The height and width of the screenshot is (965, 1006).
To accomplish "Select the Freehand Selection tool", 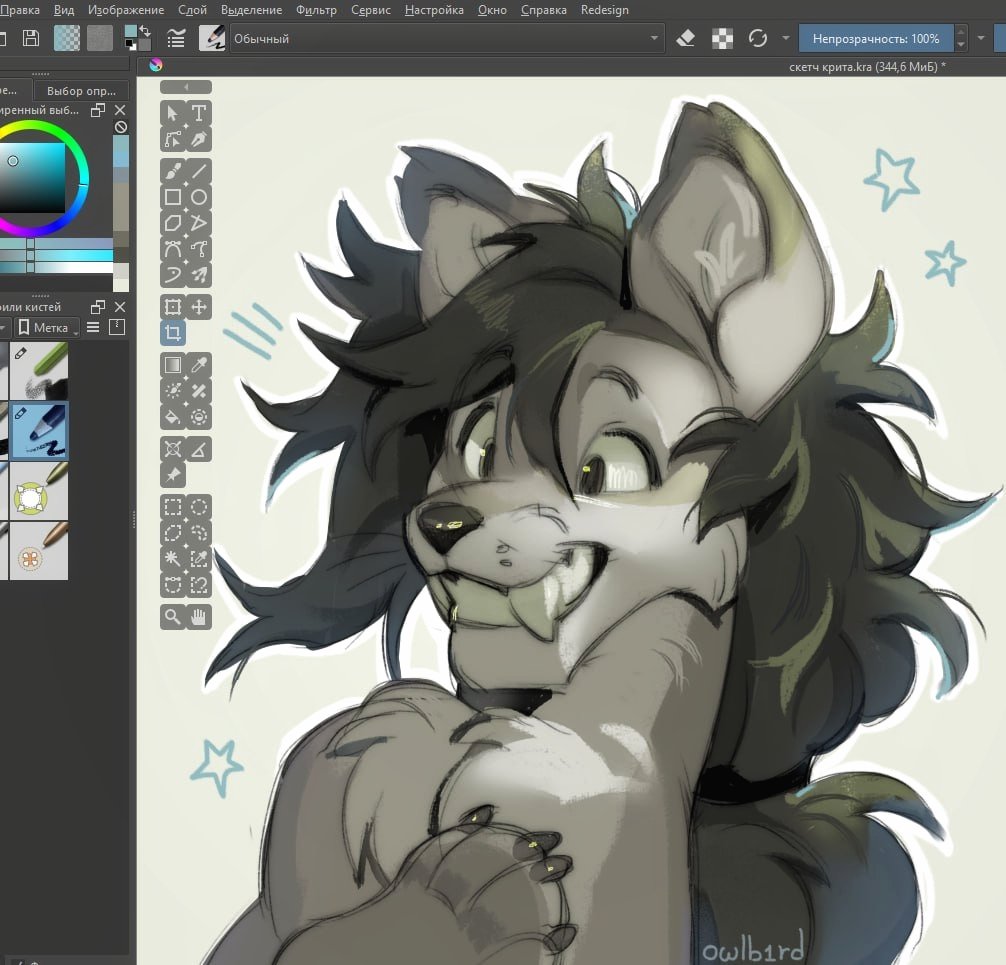I will tap(199, 533).
